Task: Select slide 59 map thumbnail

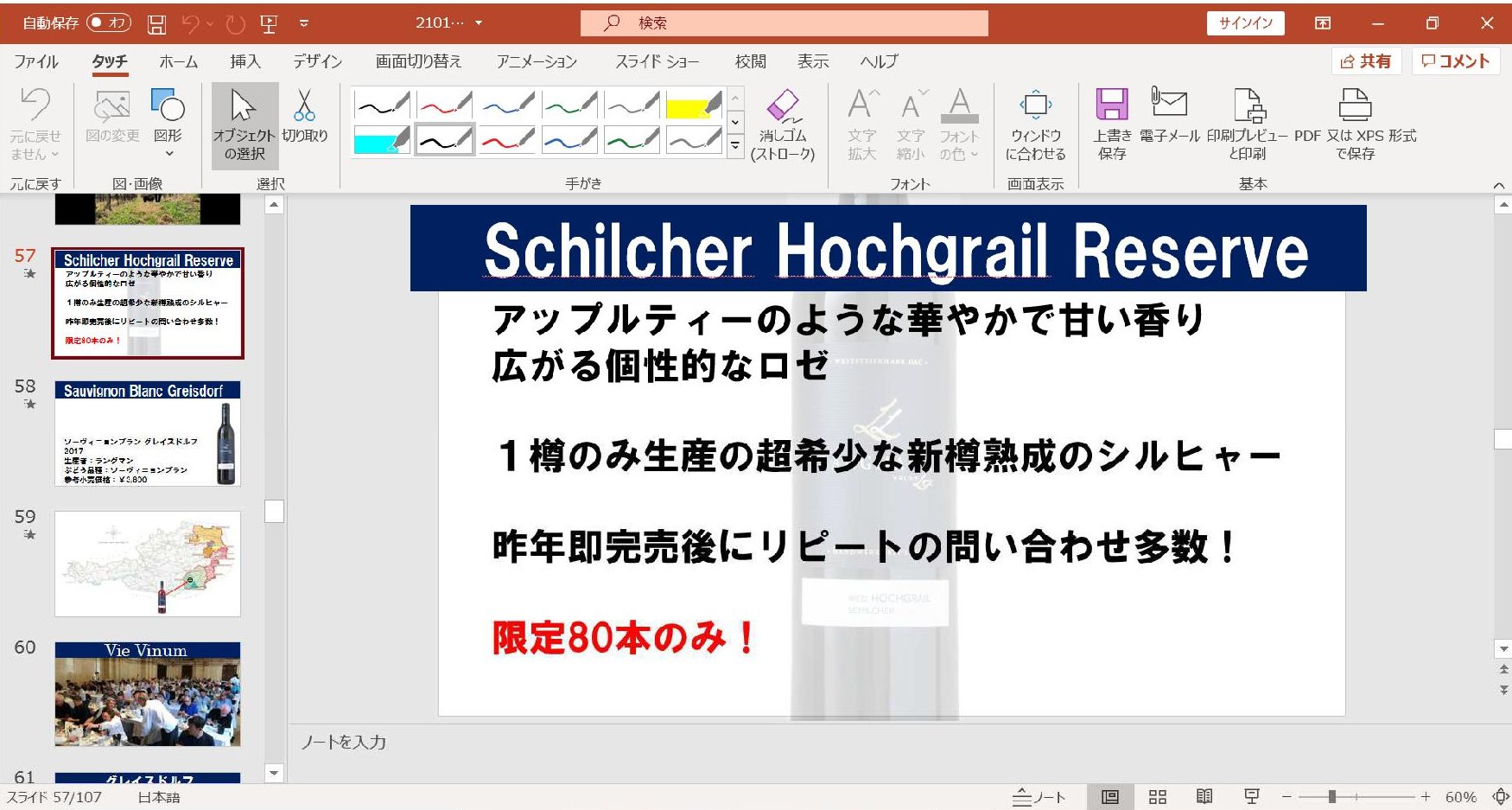Action: (x=148, y=564)
